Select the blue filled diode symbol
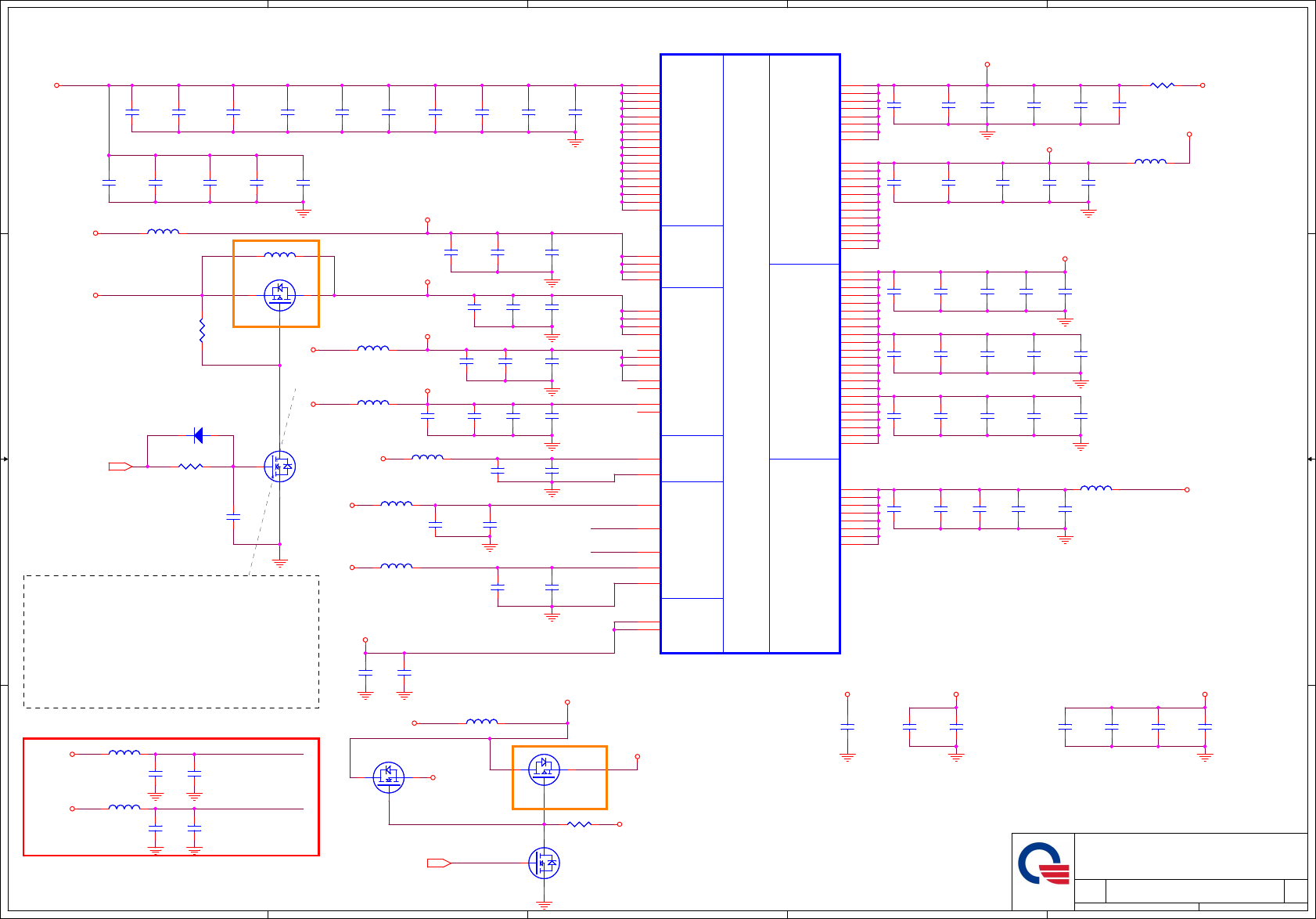The width and height of the screenshot is (1316, 919). pos(198,435)
